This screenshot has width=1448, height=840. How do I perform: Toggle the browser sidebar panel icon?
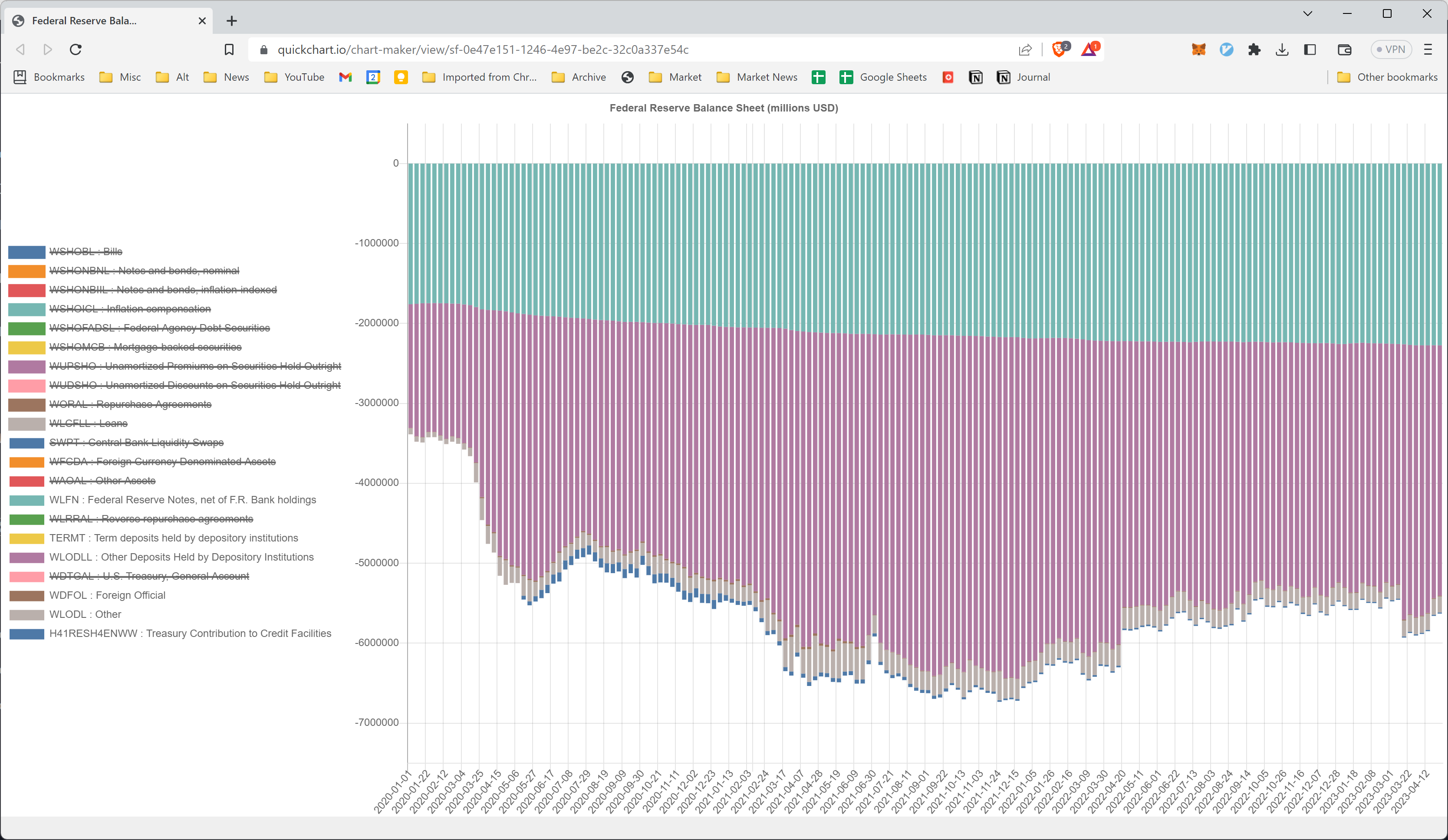point(1310,49)
